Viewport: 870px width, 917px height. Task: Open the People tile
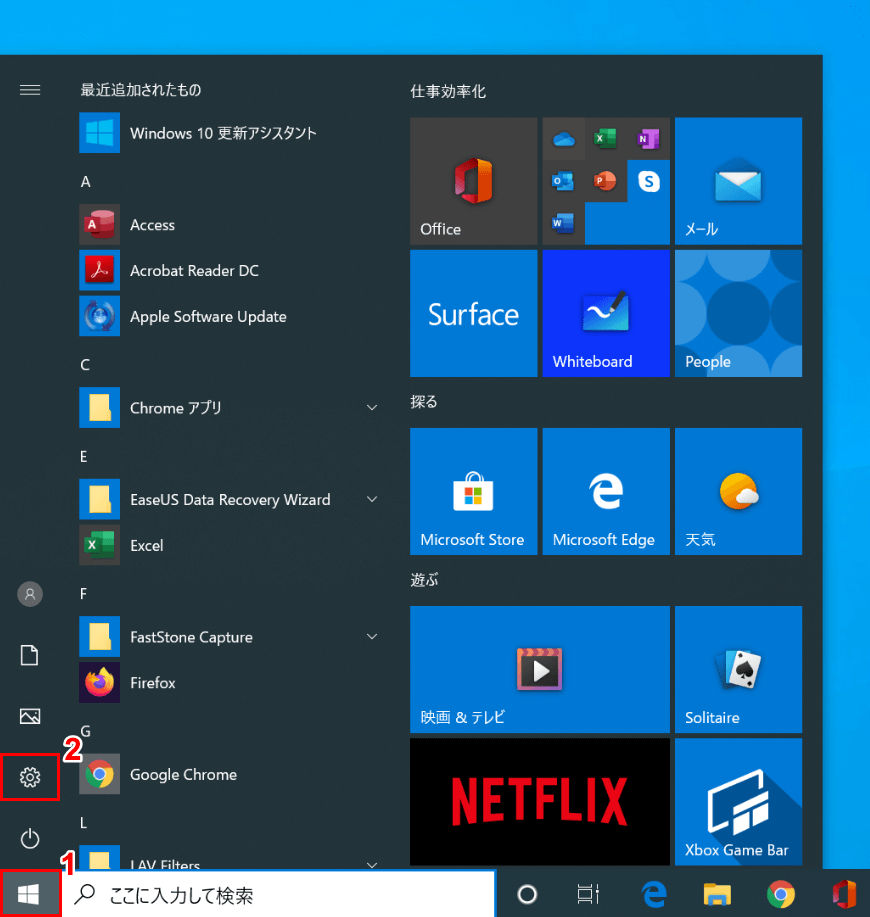click(x=738, y=313)
